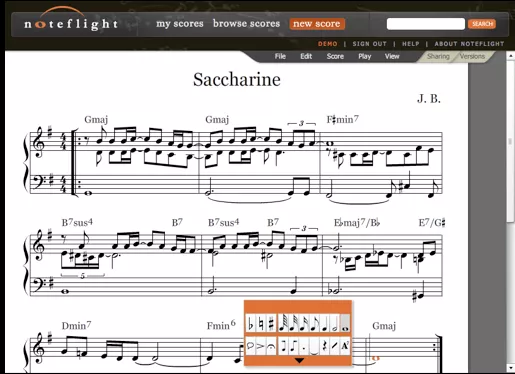Click the scrollbar down arrow
This screenshot has height=374, width=515.
(x=511, y=368)
